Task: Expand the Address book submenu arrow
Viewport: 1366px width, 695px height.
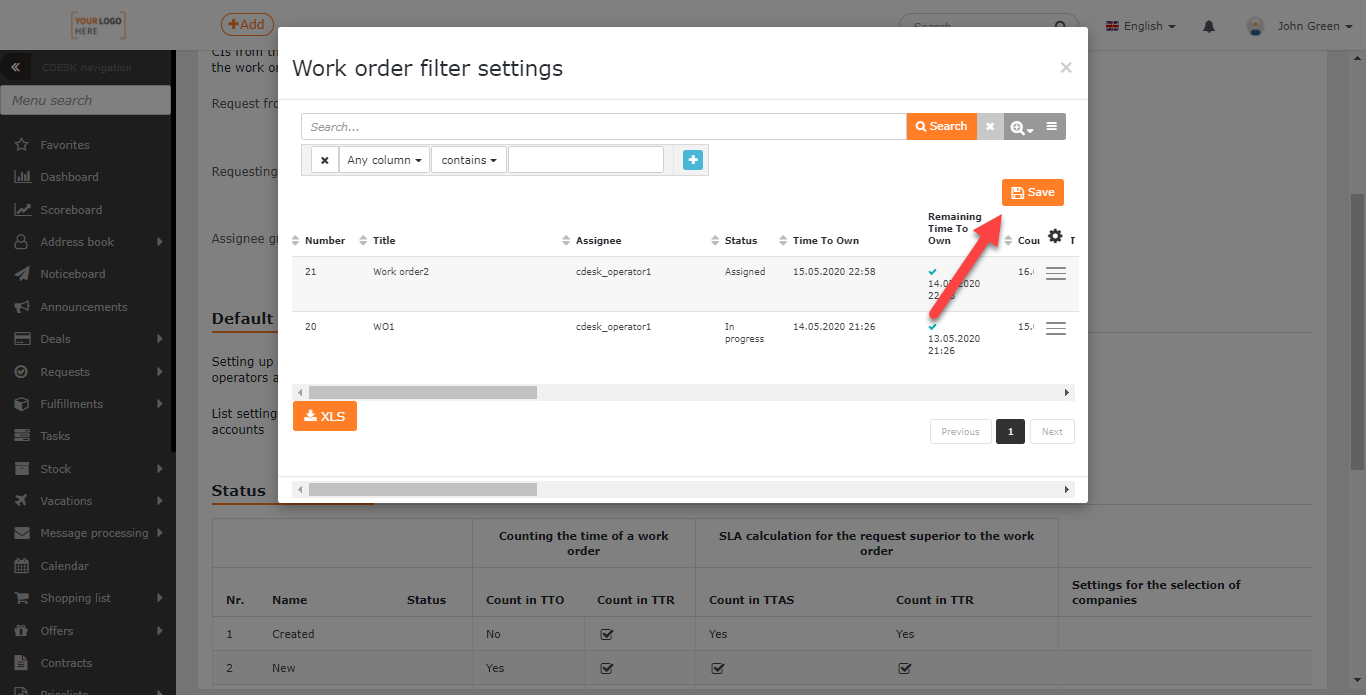Action: click(x=160, y=242)
